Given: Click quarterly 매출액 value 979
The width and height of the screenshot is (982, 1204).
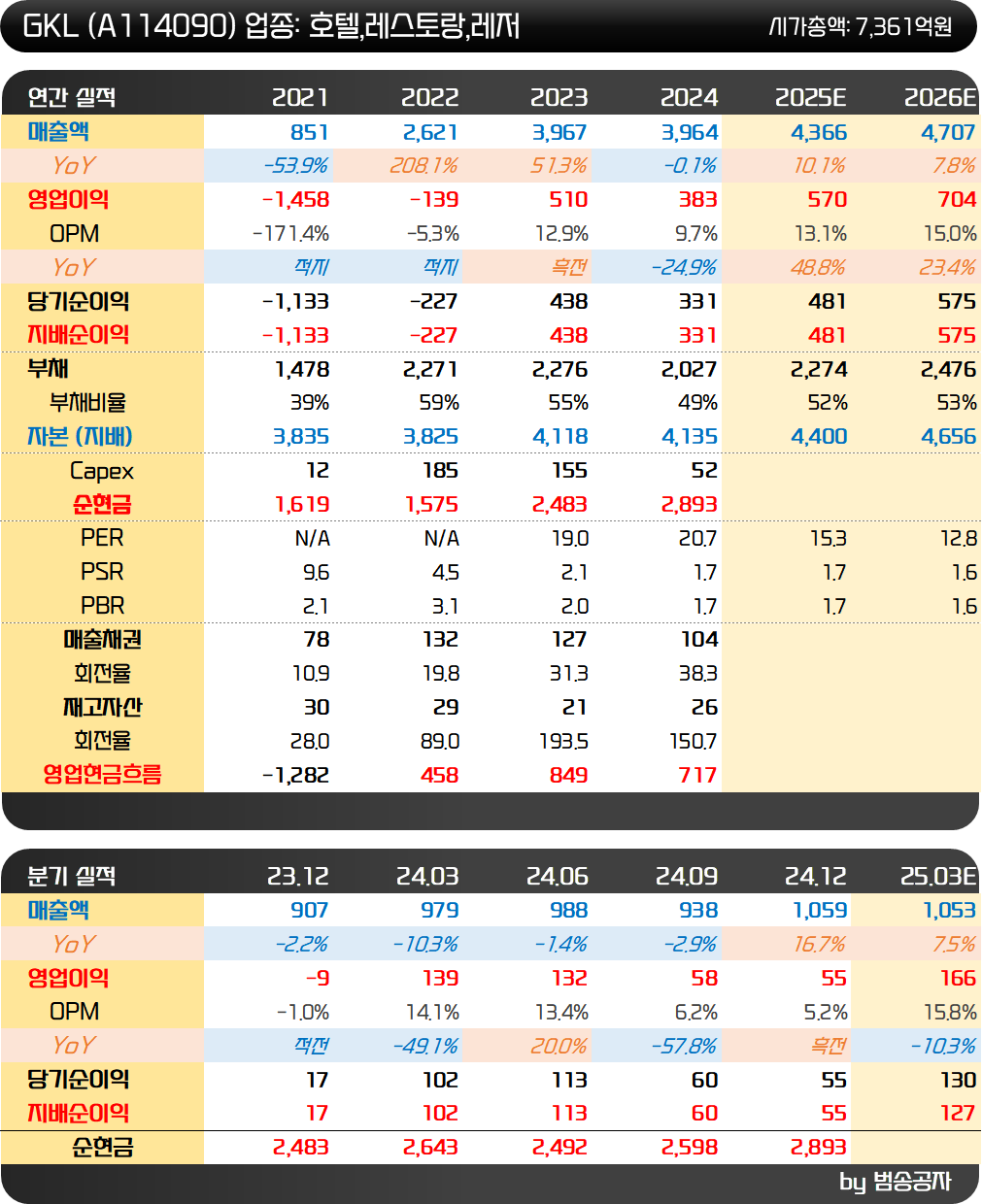Looking at the screenshot, I should (x=439, y=911).
